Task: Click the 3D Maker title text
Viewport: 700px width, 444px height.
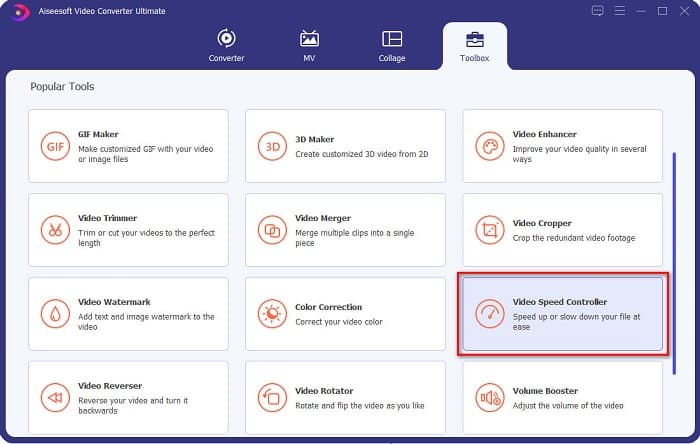Action: 314,140
